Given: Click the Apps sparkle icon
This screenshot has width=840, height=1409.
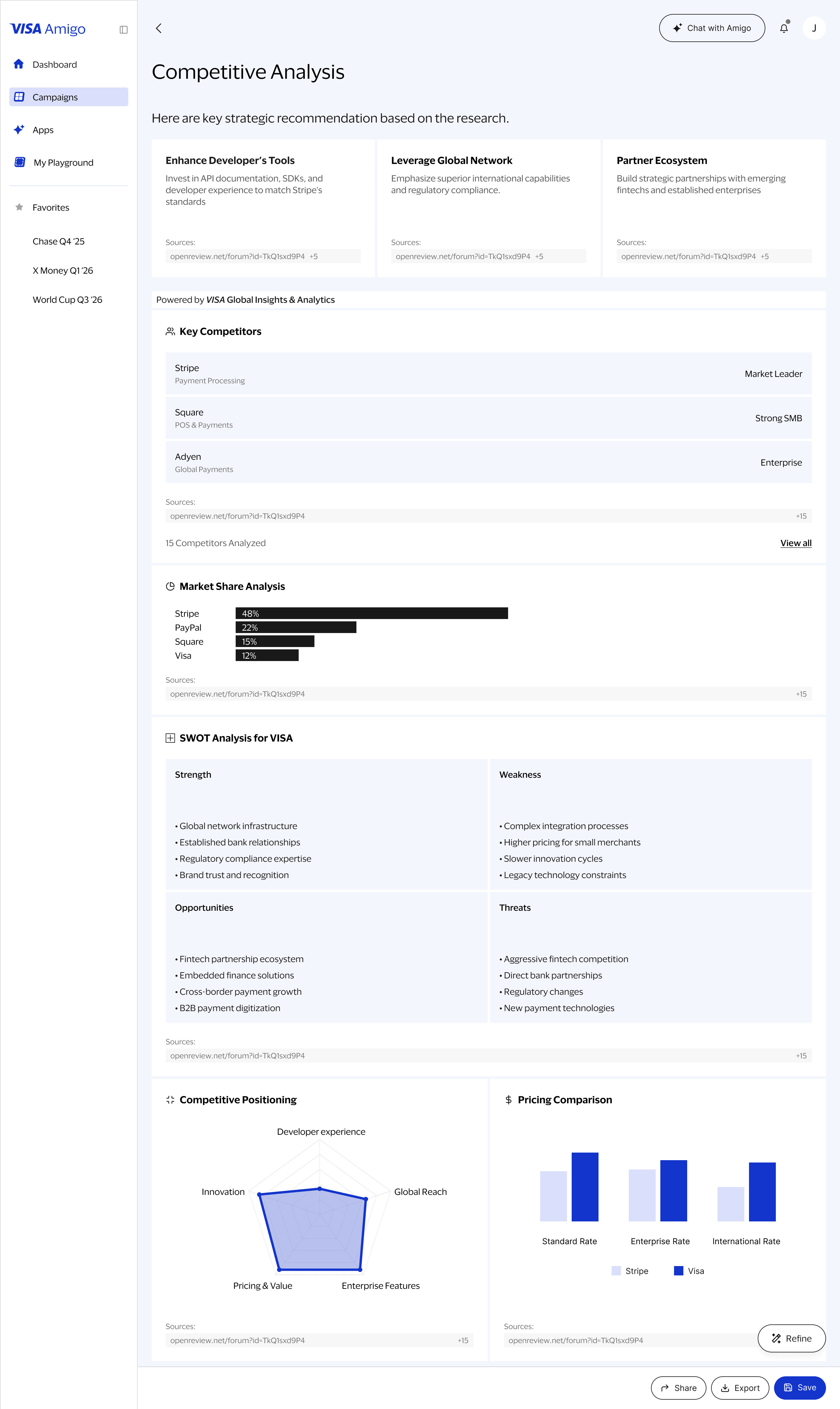Looking at the screenshot, I should pyautogui.click(x=19, y=130).
